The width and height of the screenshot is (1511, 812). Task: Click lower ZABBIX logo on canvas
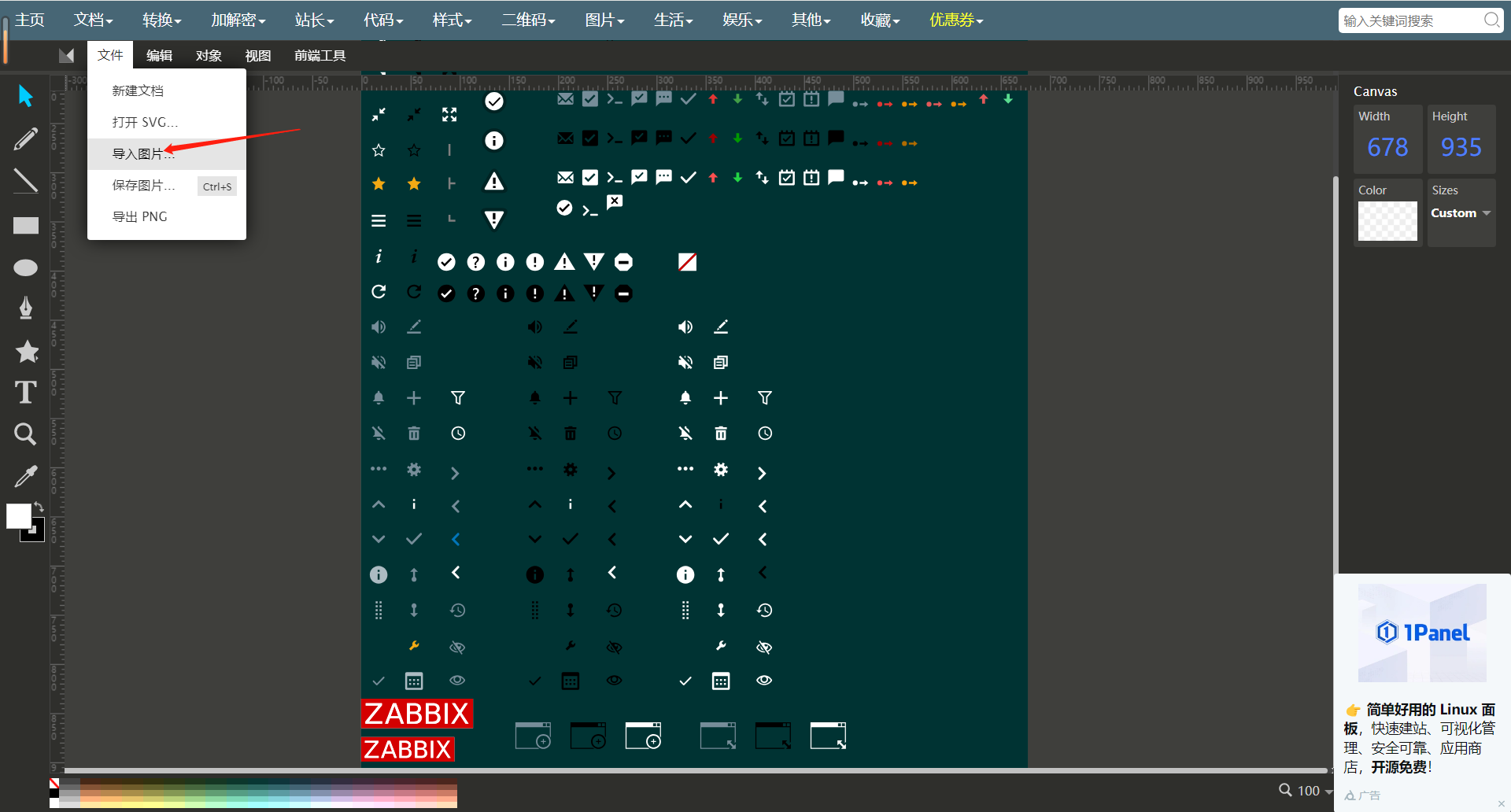408,749
